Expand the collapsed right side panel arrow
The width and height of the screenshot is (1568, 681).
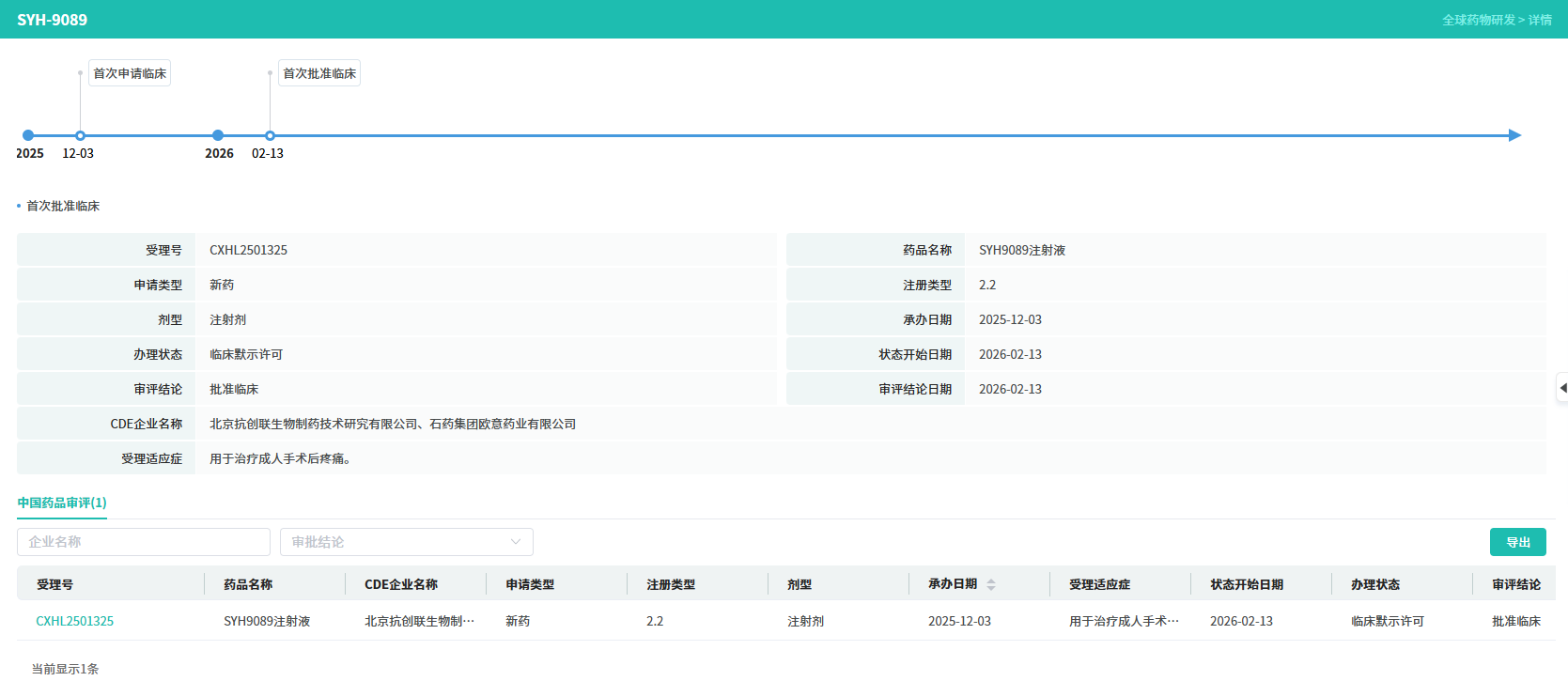[x=1561, y=388]
